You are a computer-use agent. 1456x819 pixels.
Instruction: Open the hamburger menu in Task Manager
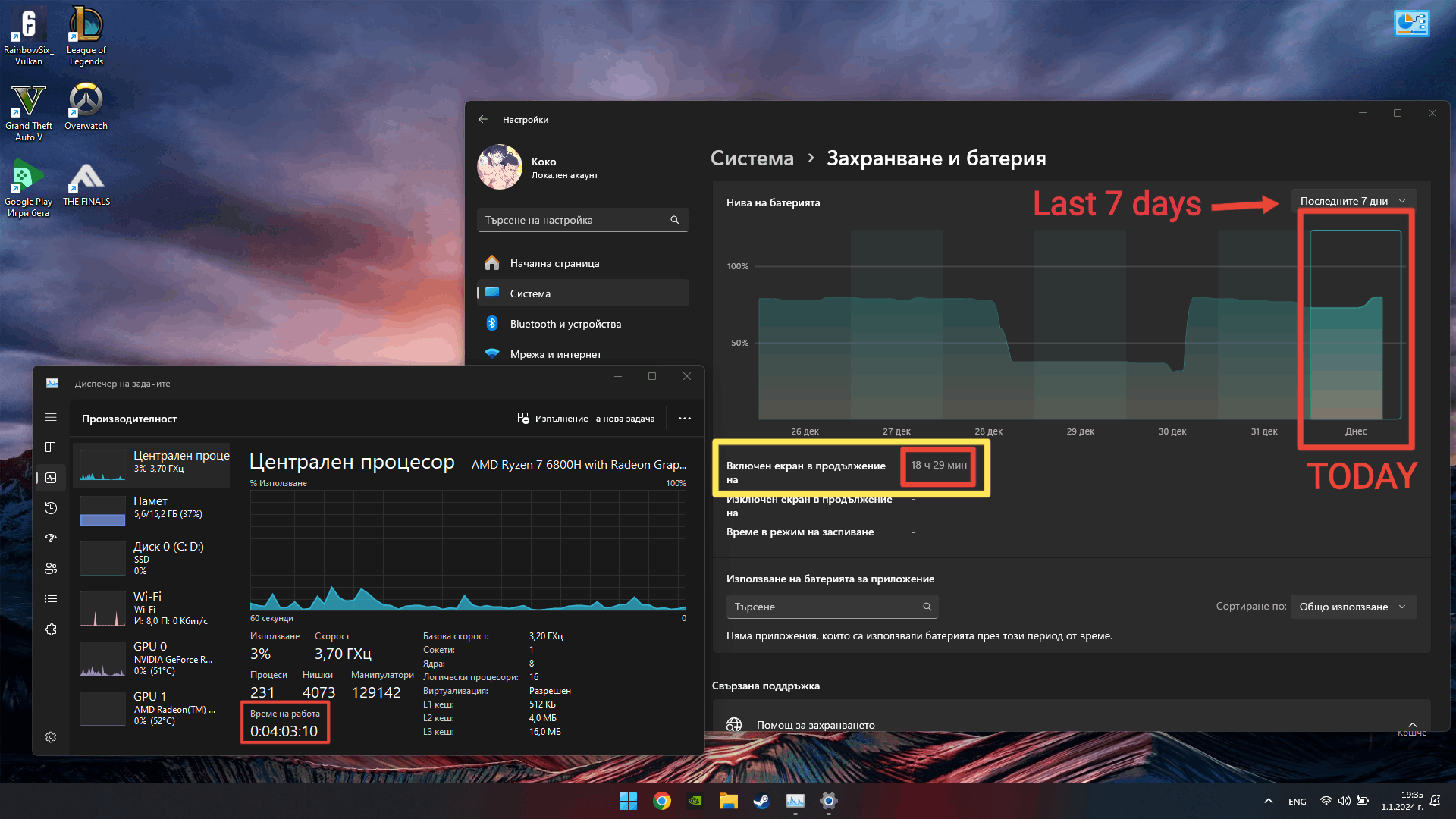pyautogui.click(x=51, y=418)
